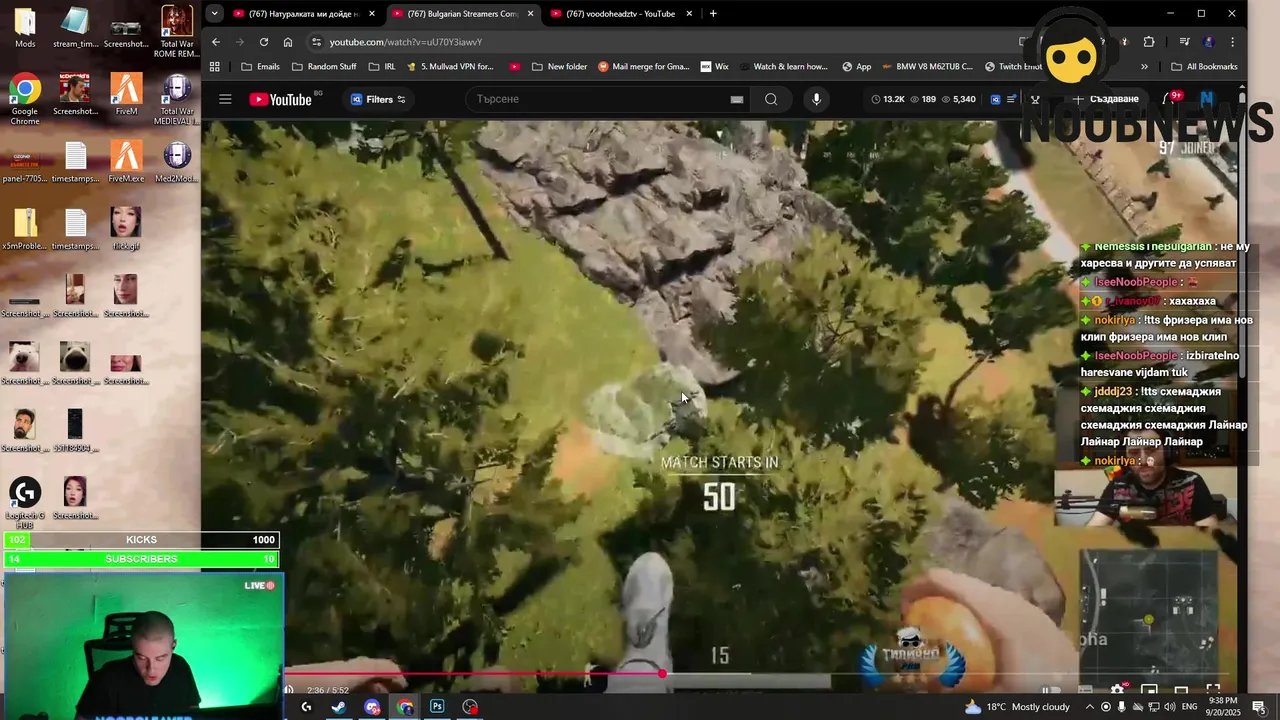The width and height of the screenshot is (1280, 720).
Task: Open the clock and date flyout
Action: [1225, 707]
